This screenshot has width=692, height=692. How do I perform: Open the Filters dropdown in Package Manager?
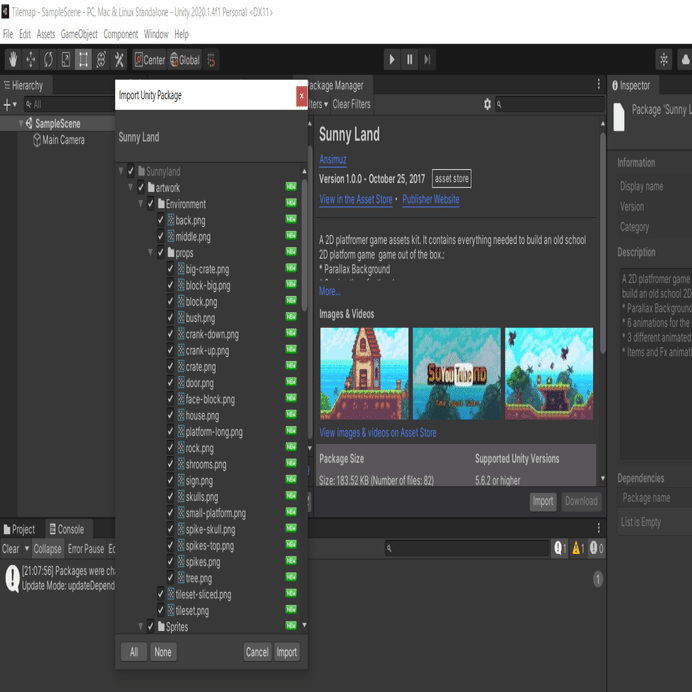(318, 104)
